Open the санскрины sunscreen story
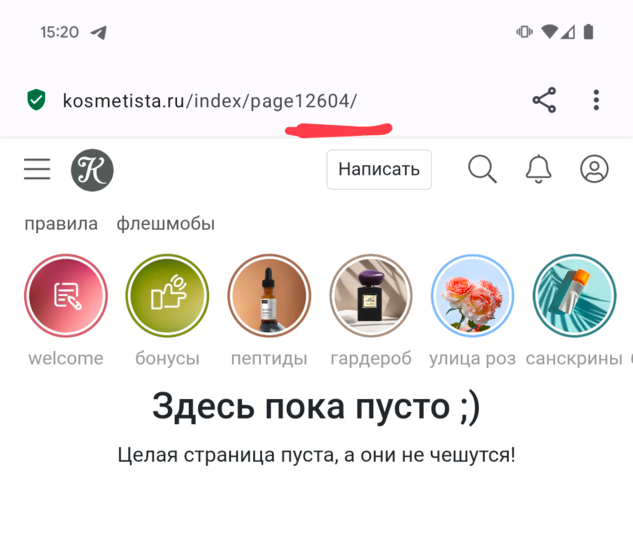The height and width of the screenshot is (549, 633). (574, 295)
